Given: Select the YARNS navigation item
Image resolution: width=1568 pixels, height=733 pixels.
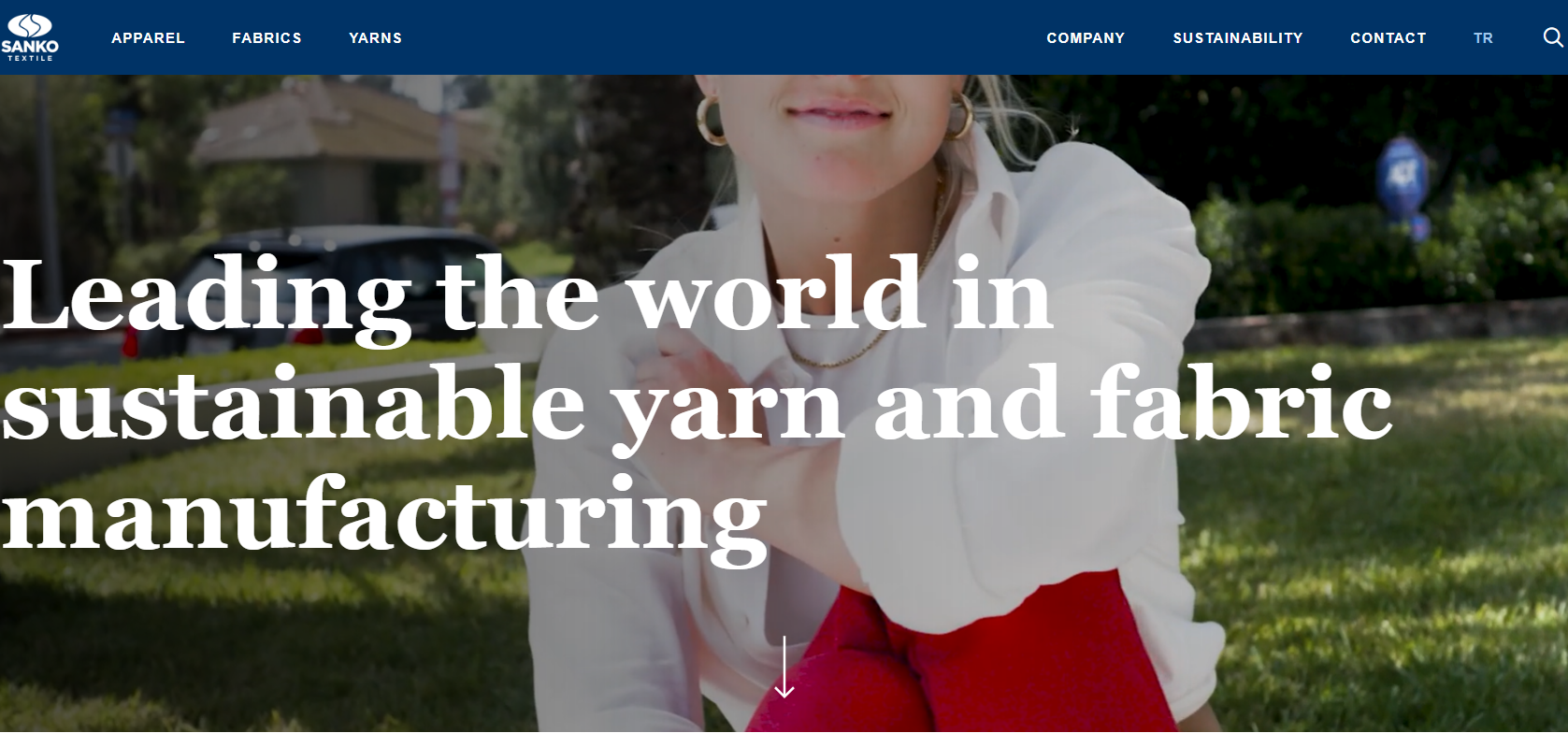Looking at the screenshot, I should [375, 38].
